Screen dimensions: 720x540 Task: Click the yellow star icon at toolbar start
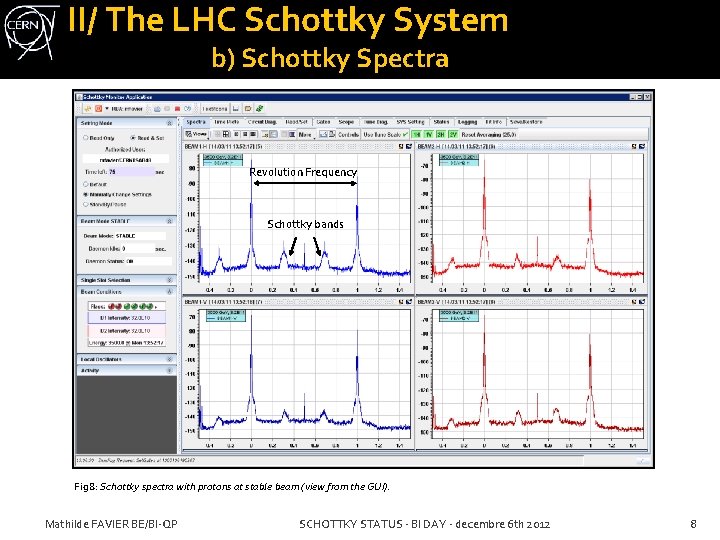click(x=88, y=109)
